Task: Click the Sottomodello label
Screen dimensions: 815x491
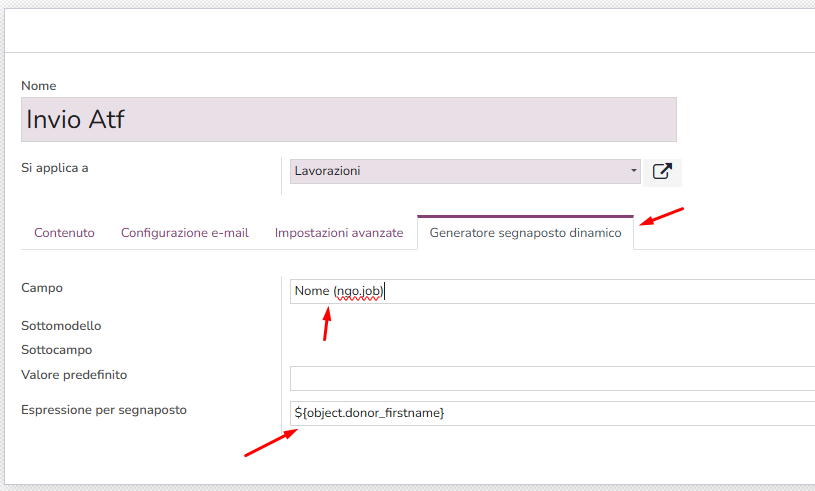Action: pyautogui.click(x=61, y=326)
